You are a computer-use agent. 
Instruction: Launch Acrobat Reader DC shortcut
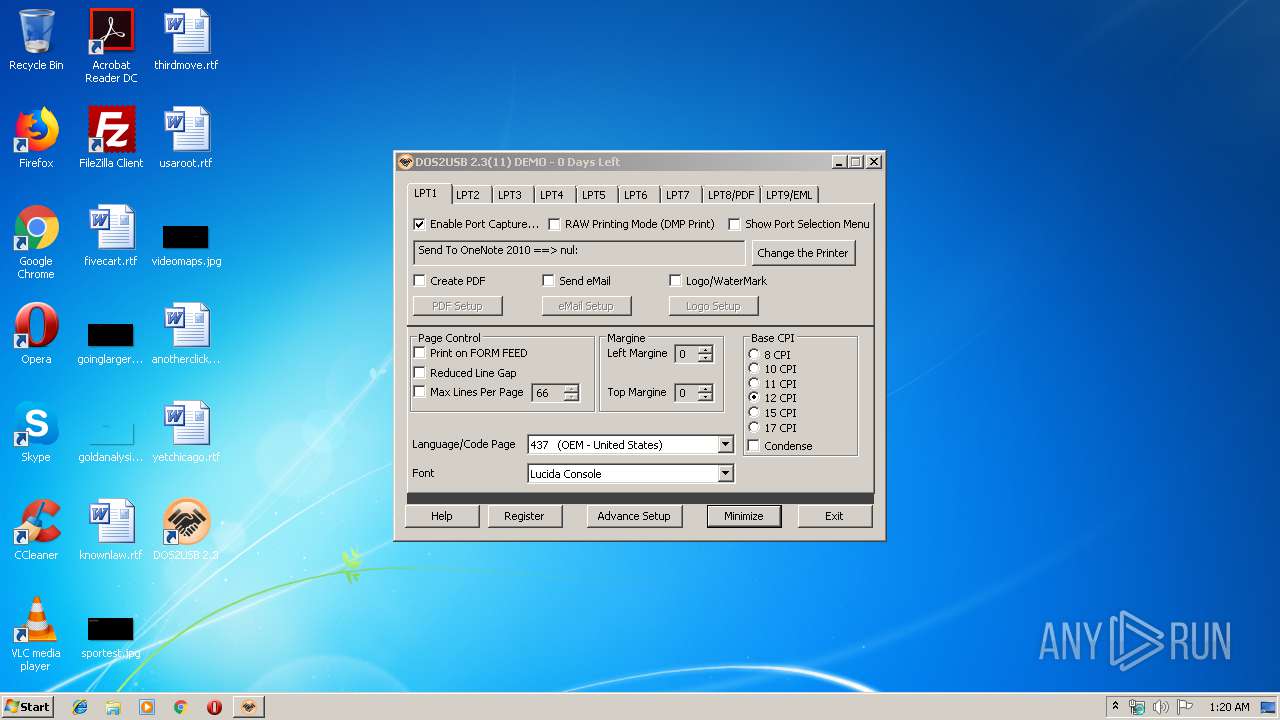pyautogui.click(x=111, y=46)
